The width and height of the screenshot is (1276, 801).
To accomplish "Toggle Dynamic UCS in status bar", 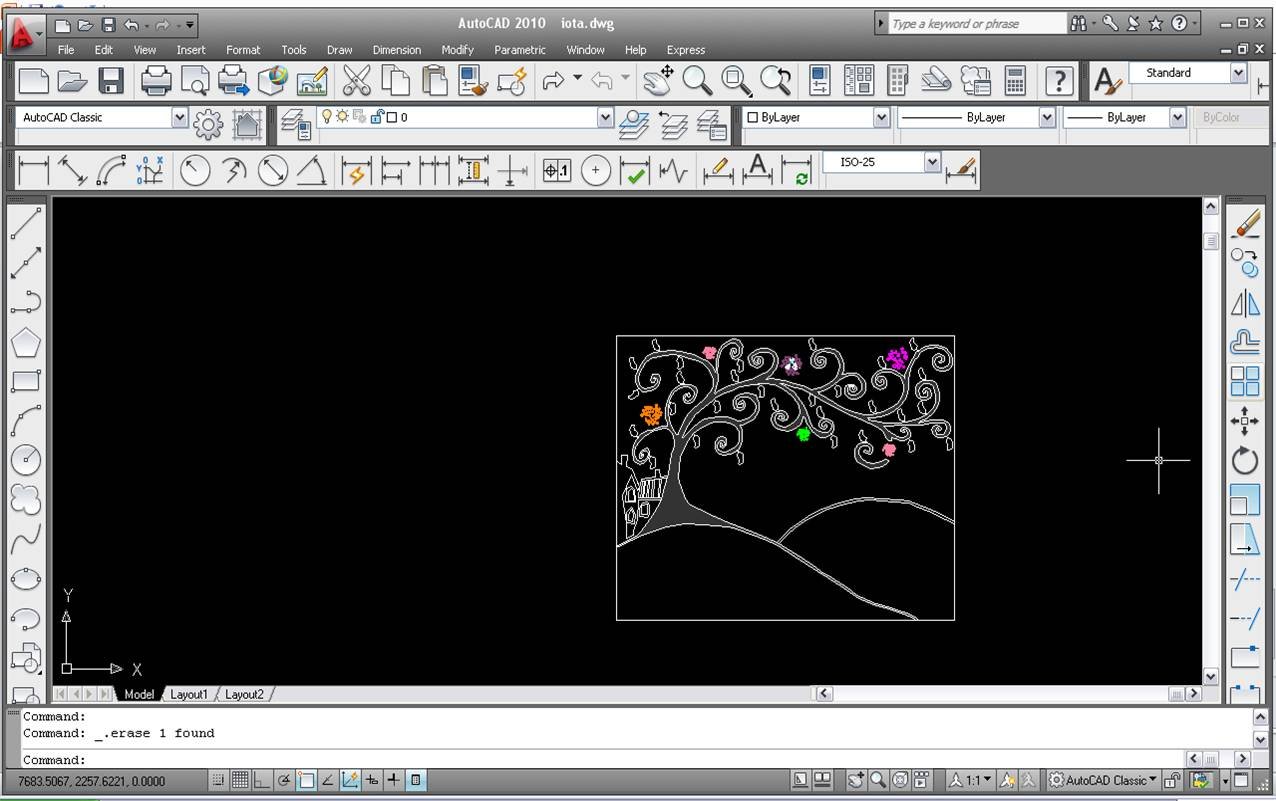I will click(x=350, y=780).
